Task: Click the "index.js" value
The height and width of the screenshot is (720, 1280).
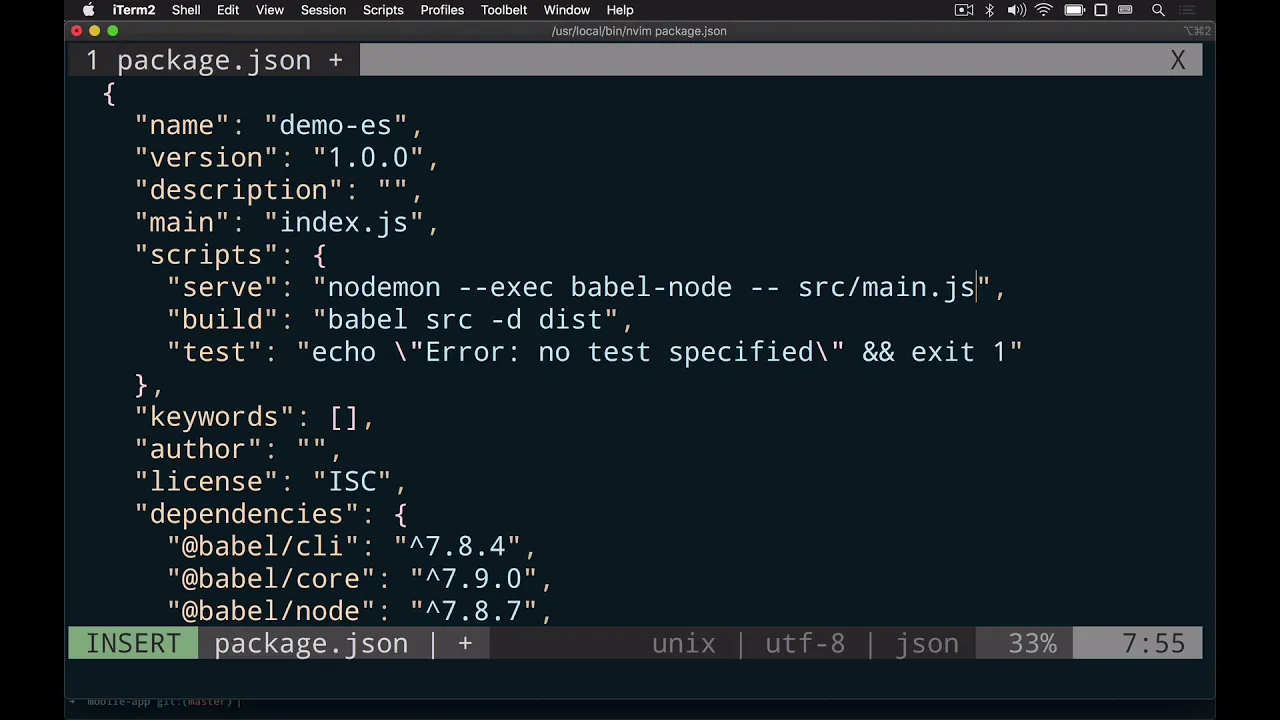Action: click(343, 223)
